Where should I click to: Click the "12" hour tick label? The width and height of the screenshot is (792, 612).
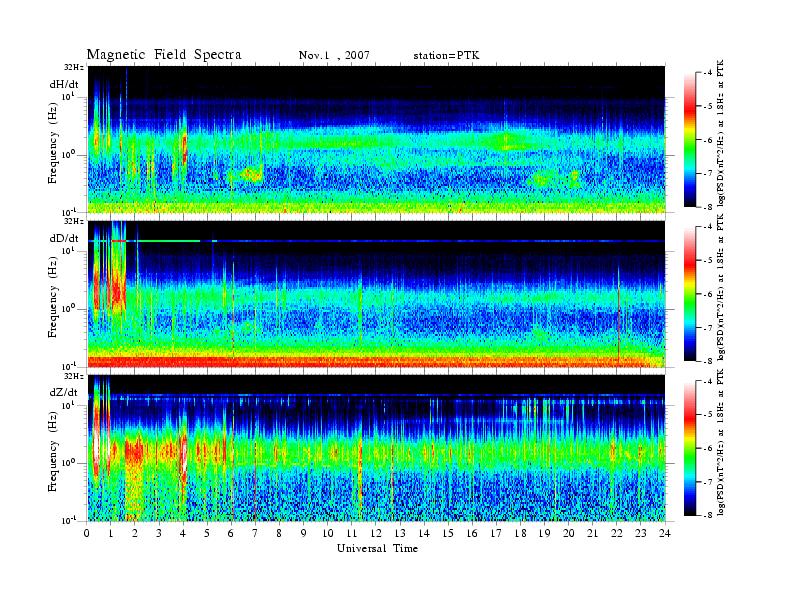[376, 533]
